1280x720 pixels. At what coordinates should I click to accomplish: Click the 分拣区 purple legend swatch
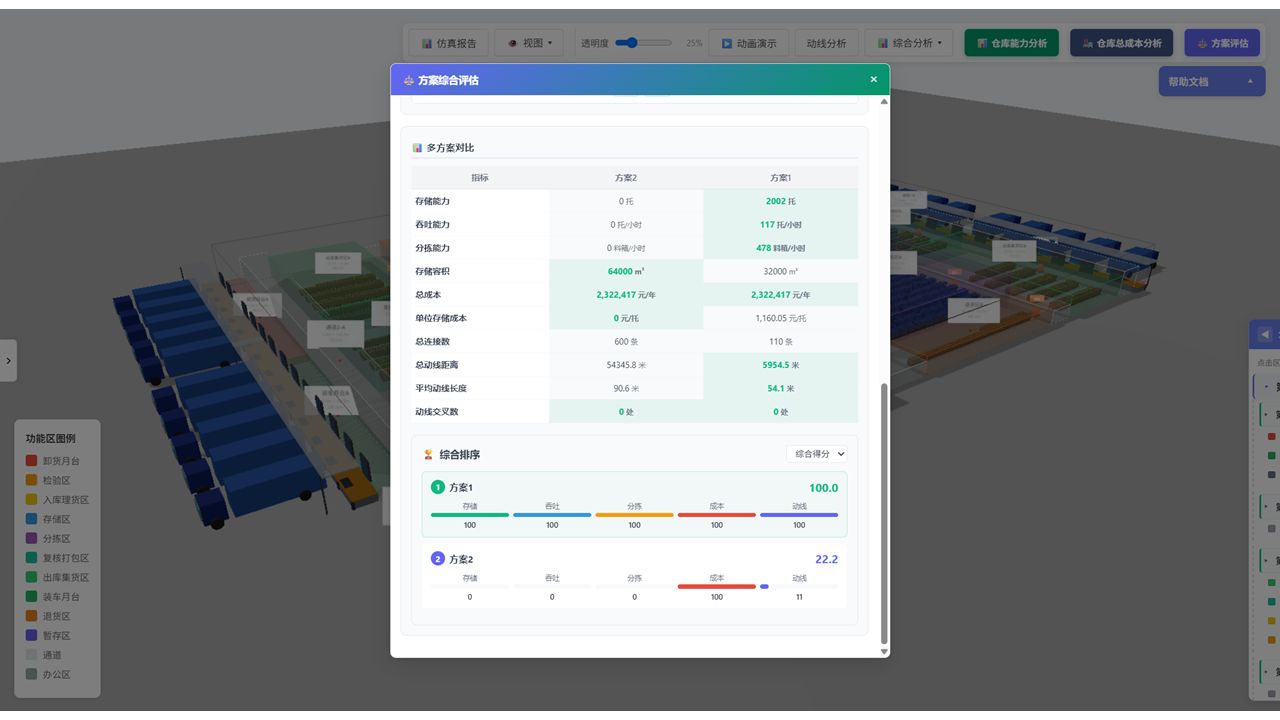pyautogui.click(x=31, y=539)
